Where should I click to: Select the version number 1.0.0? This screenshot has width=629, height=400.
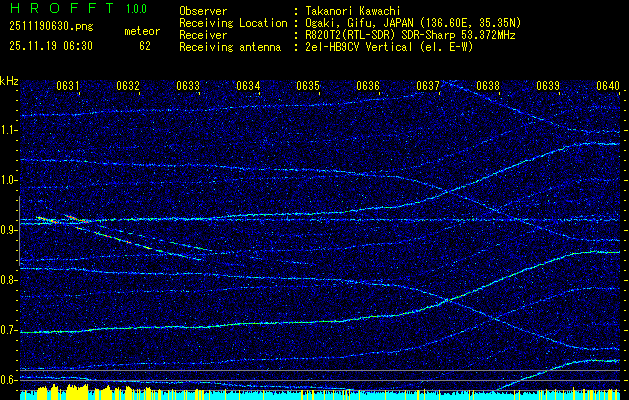click(x=136, y=8)
